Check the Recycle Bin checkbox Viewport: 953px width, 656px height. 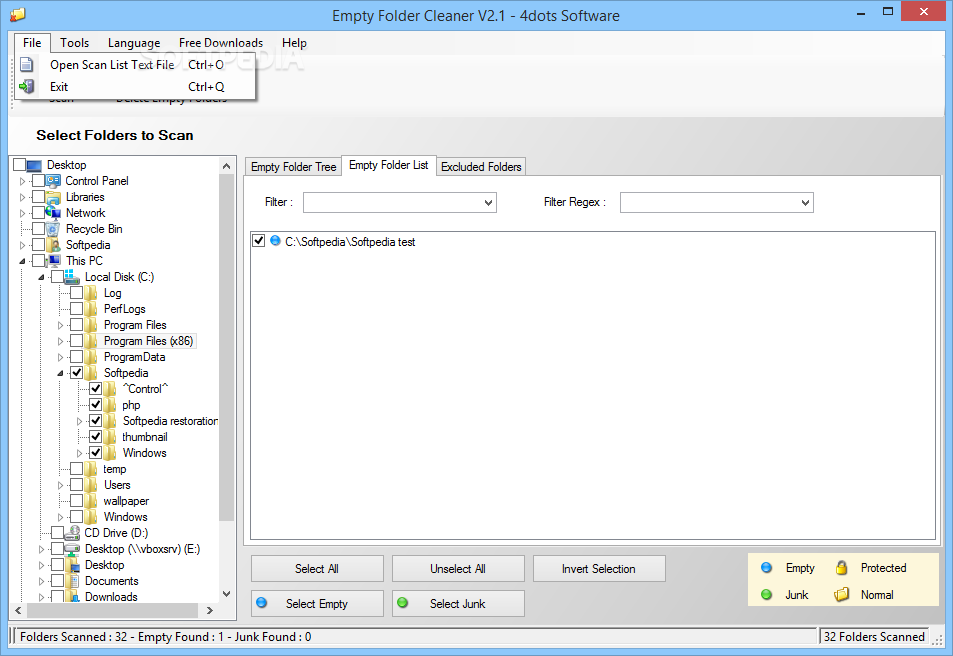38,229
